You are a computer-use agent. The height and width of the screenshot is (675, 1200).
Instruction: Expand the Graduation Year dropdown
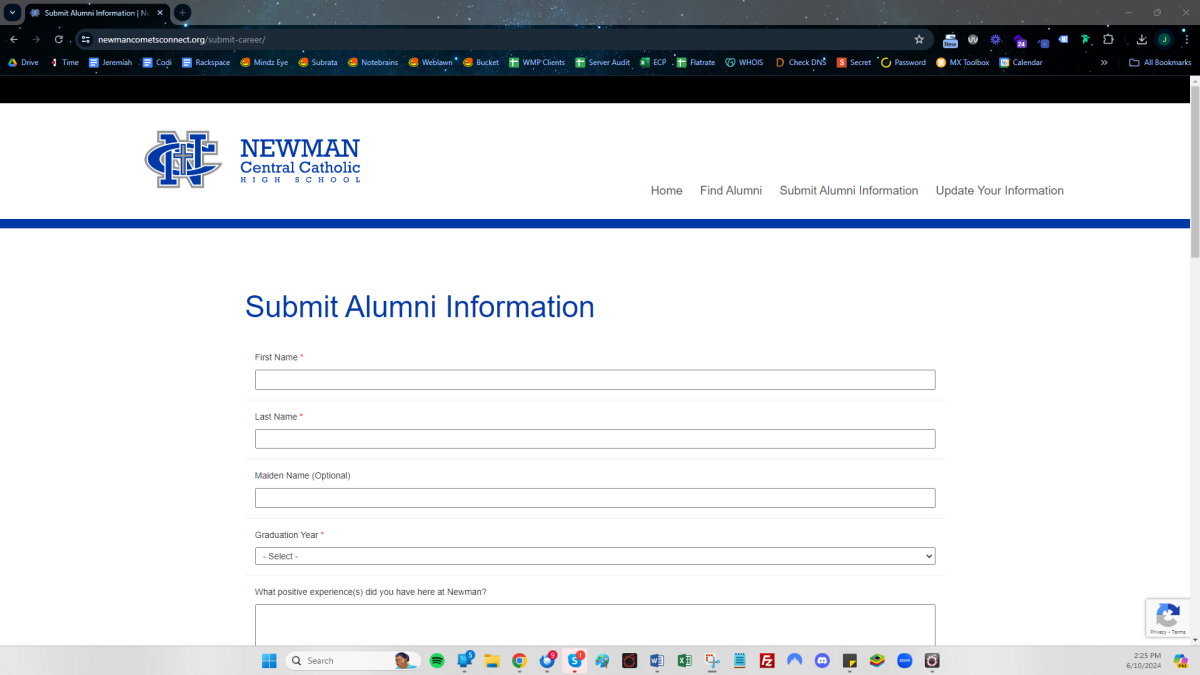(x=595, y=556)
